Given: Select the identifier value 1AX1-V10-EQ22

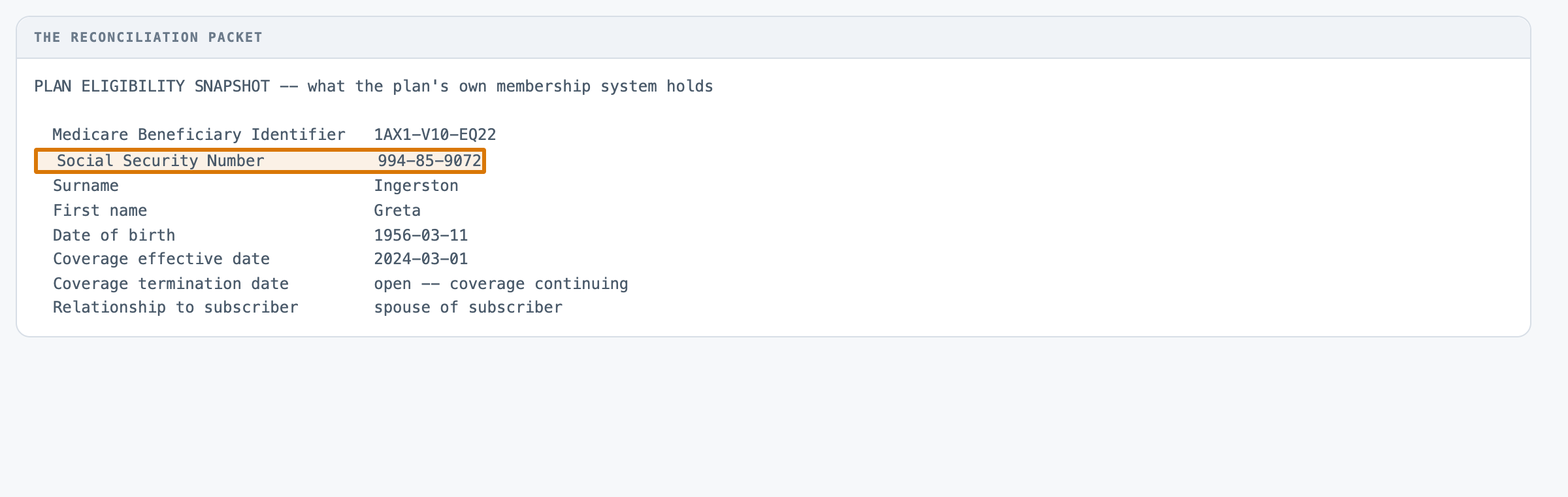Looking at the screenshot, I should coord(435,135).
